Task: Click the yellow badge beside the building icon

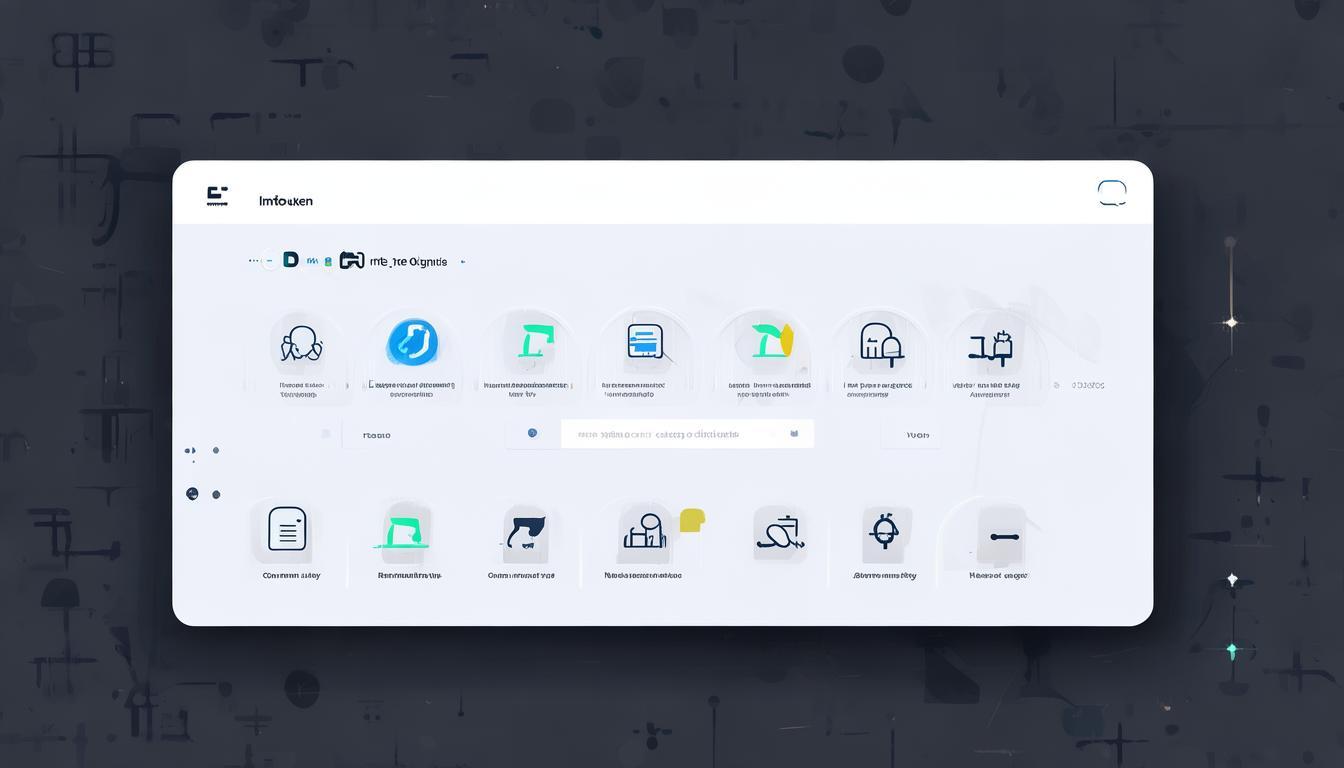Action: (692, 520)
